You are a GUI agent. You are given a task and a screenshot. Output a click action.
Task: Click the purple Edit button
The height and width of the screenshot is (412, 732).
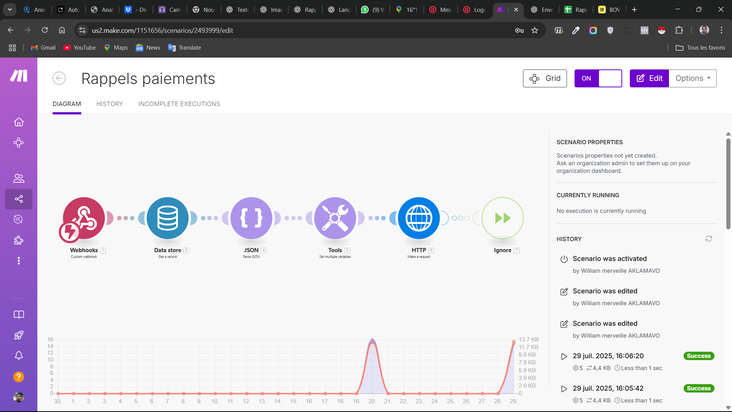tap(648, 78)
